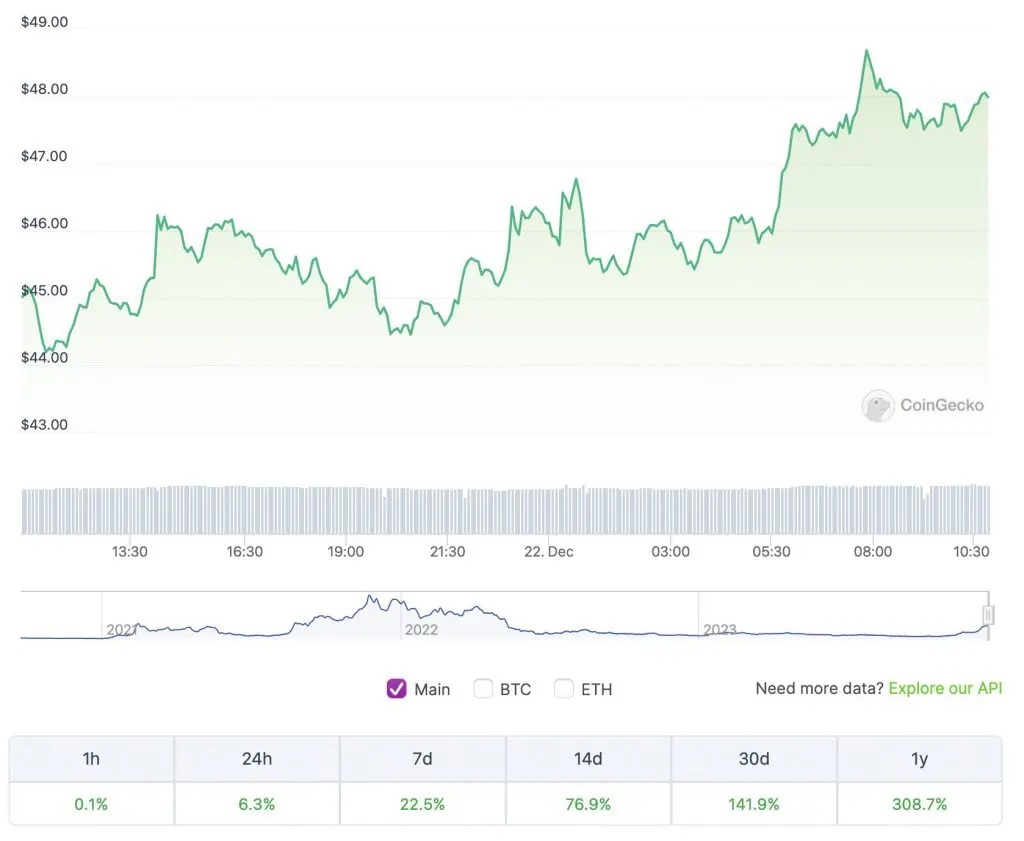
Task: Click the 2021 label on the minimap
Action: [x=124, y=630]
